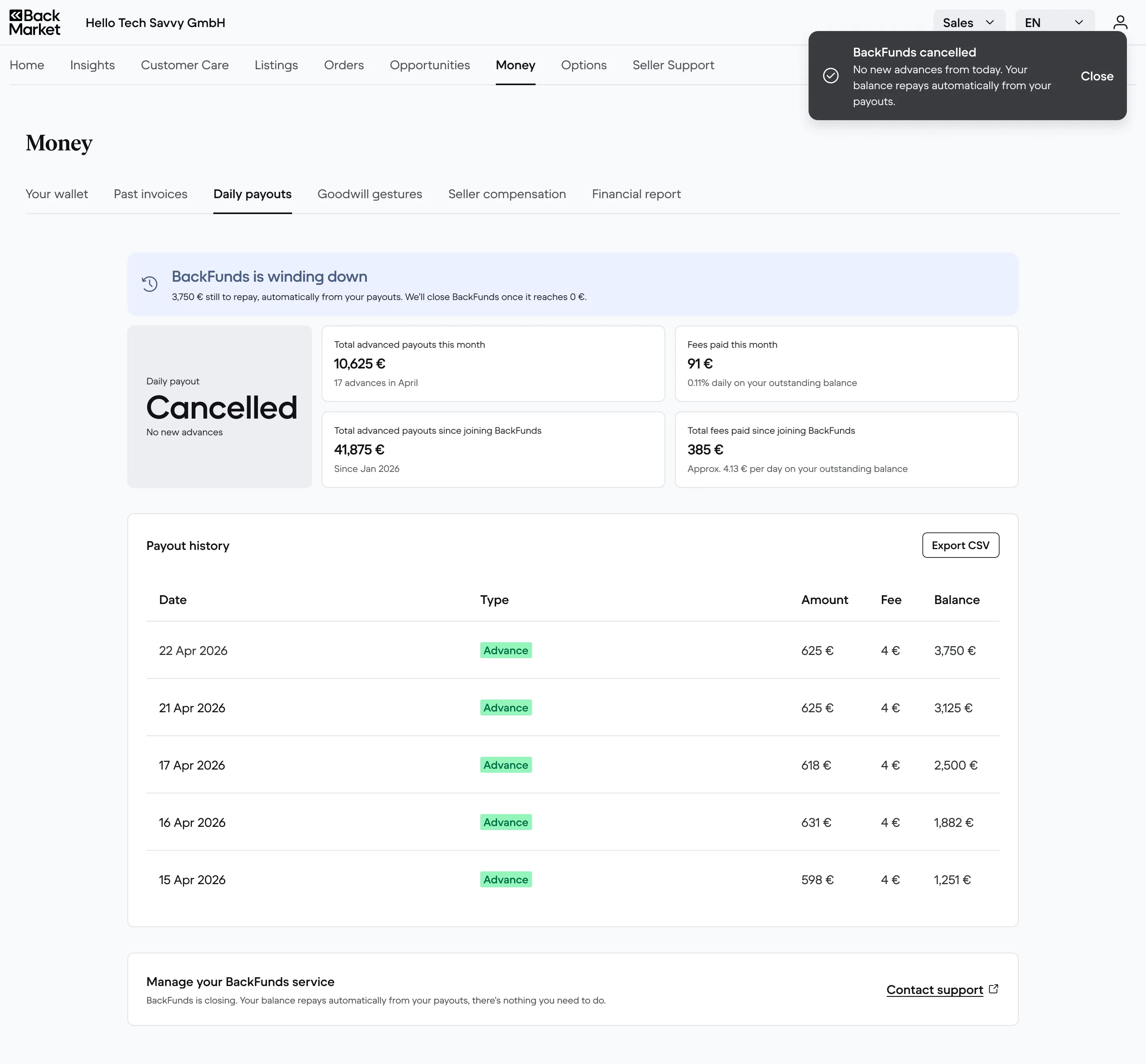This screenshot has height=1064, width=1146.
Task: Select the Opportunities menu item
Action: tap(430, 65)
